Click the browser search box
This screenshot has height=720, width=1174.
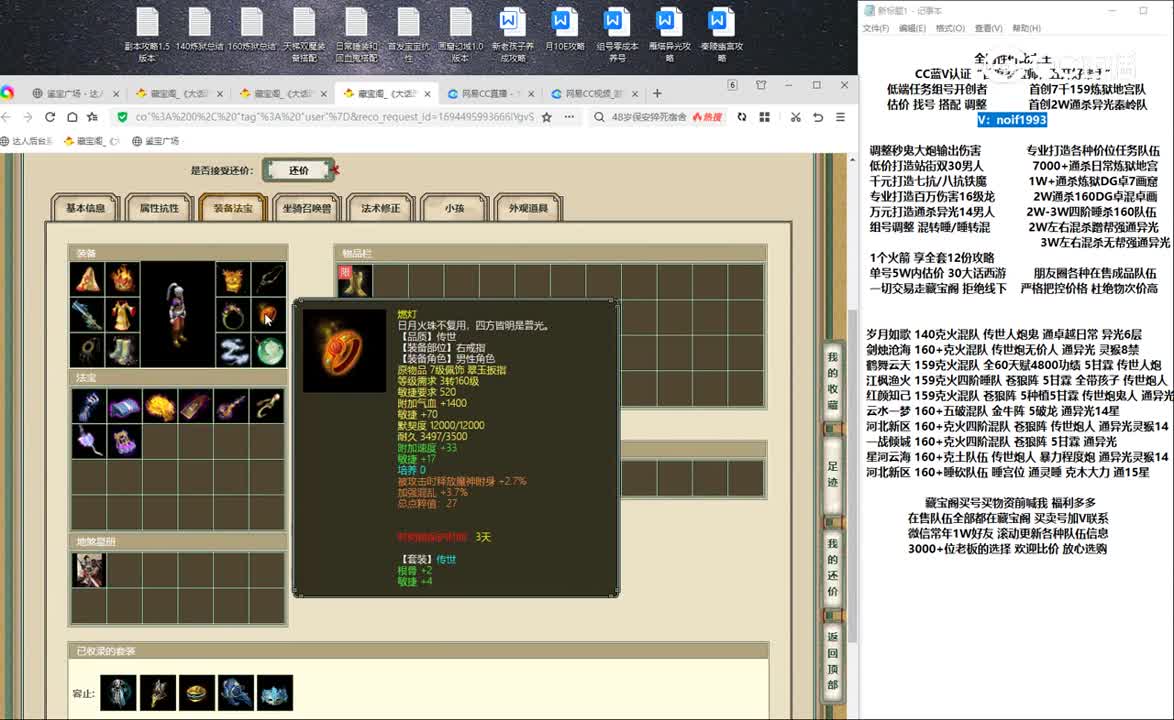(x=648, y=117)
